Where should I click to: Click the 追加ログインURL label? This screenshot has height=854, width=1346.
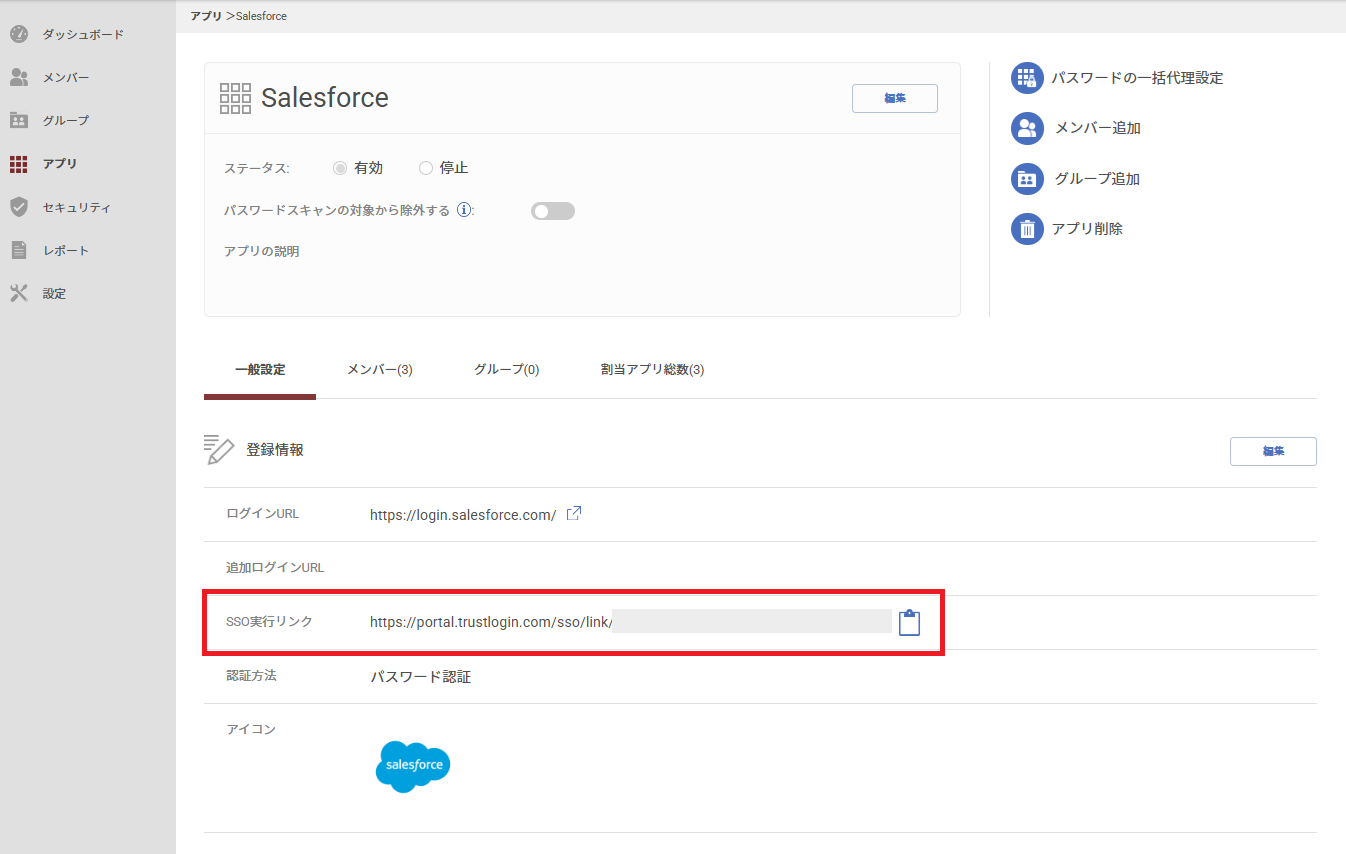pos(276,568)
